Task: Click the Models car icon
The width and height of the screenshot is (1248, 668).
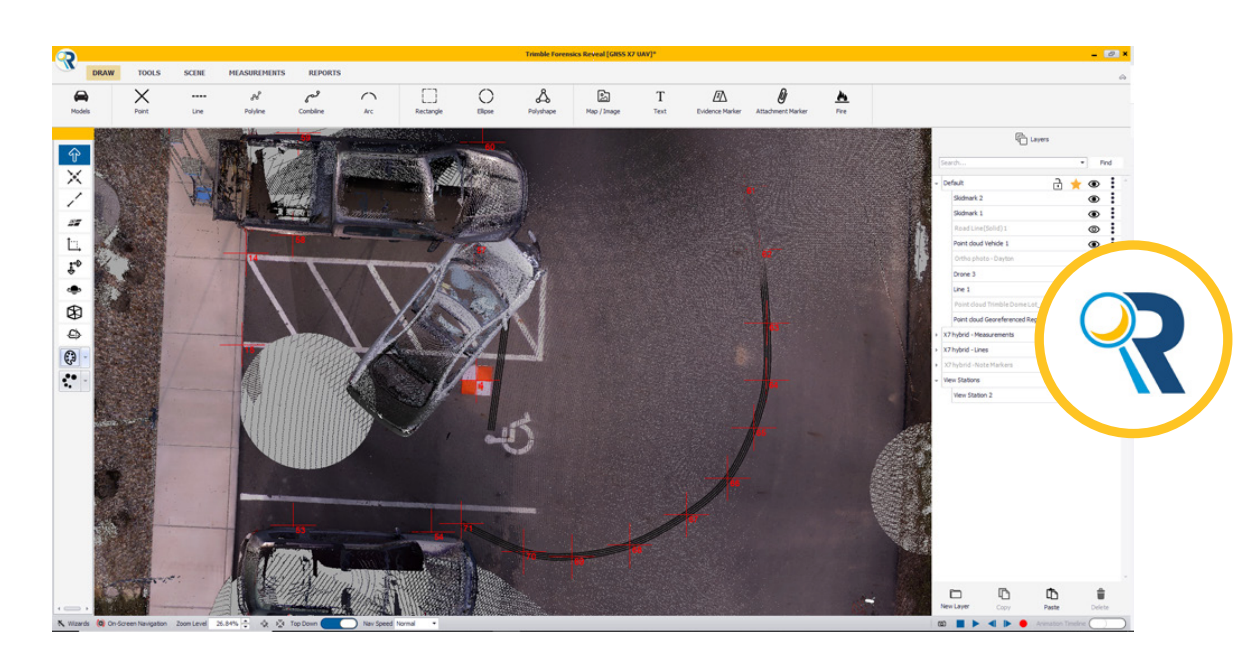Action: click(81, 100)
